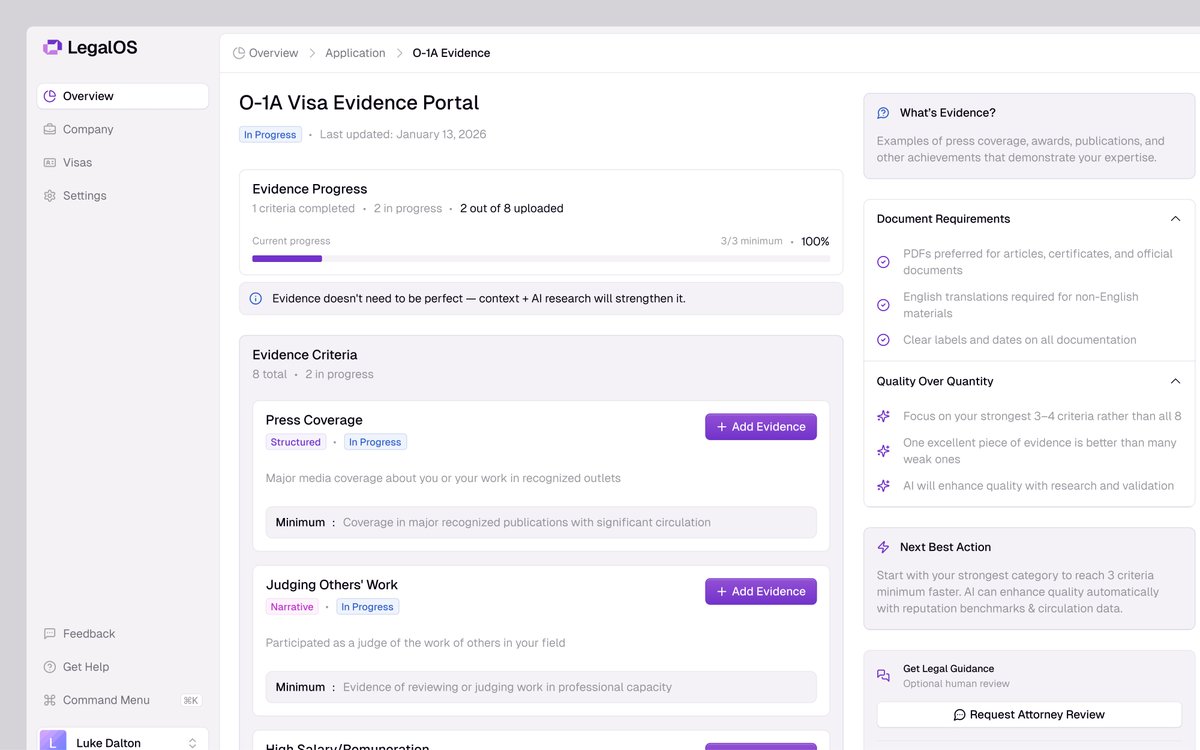Click the Company briefcase icon

pos(50,129)
